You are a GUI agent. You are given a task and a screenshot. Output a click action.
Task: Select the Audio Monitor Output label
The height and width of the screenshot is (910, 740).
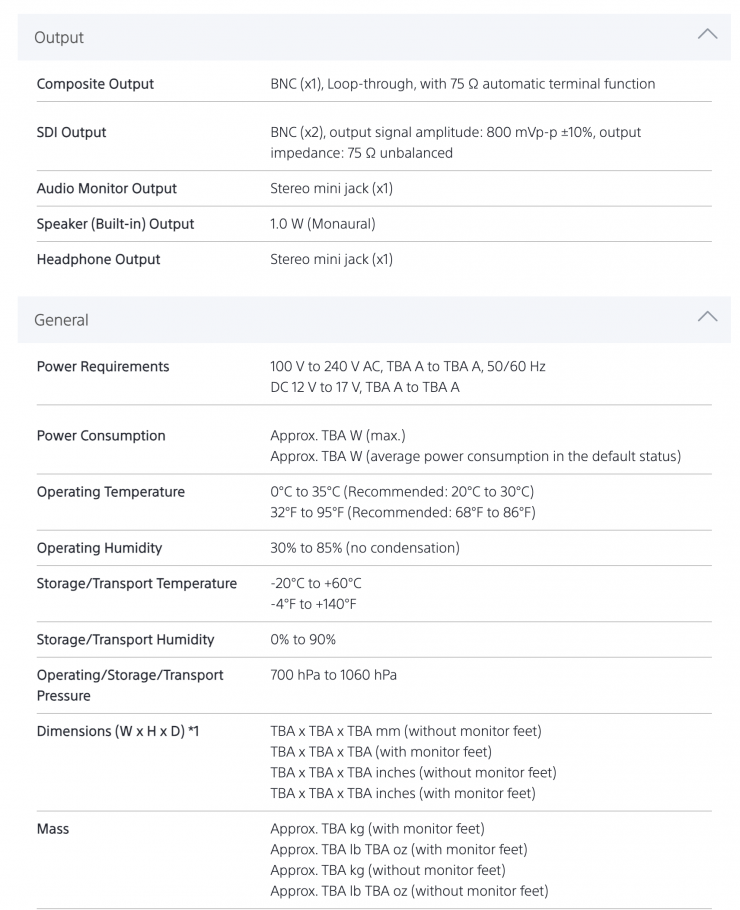[x=106, y=188]
